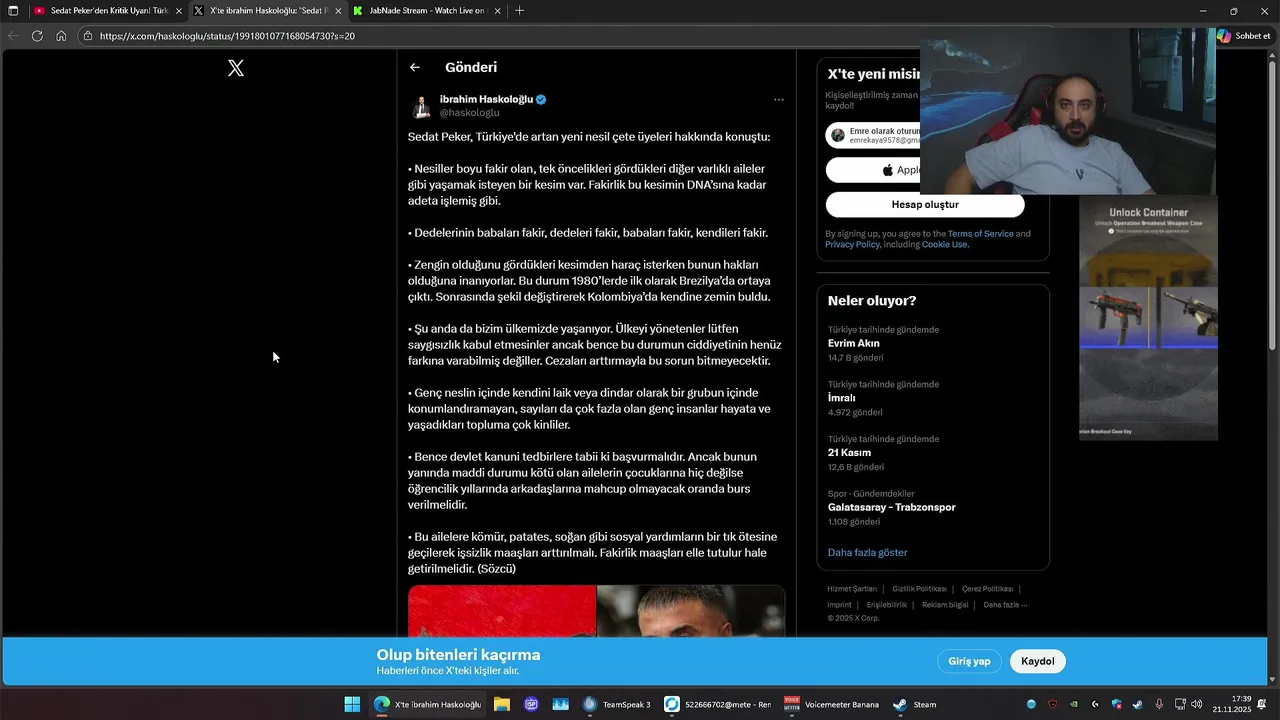Open the X logo home link
Screen dimensions: 1280x720
[236, 68]
